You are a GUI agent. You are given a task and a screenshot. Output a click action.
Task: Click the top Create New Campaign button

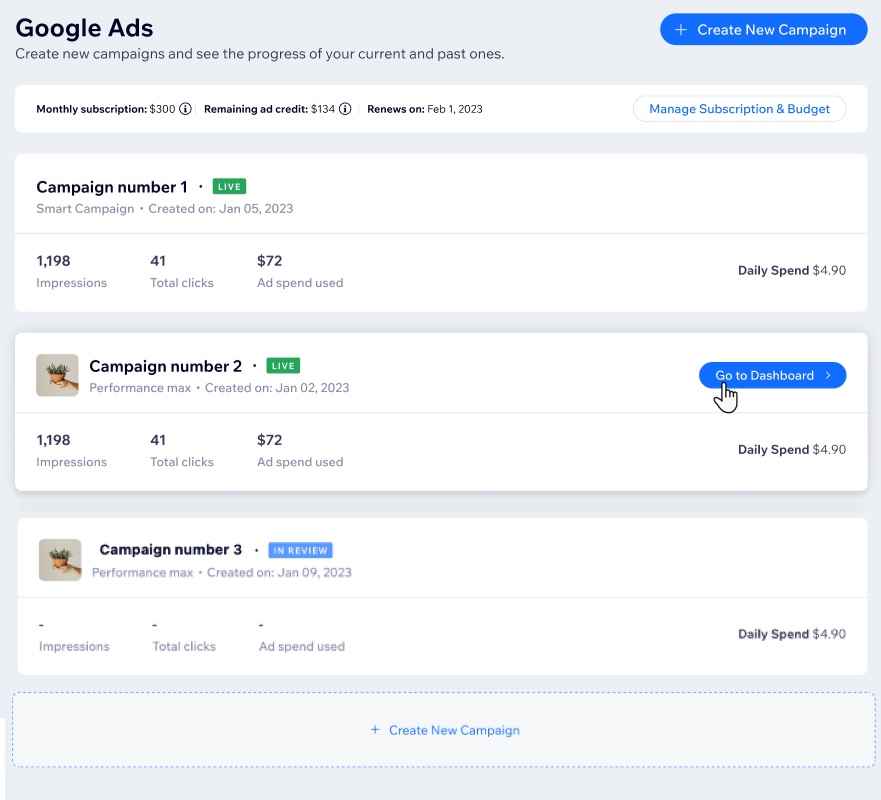coord(763,30)
